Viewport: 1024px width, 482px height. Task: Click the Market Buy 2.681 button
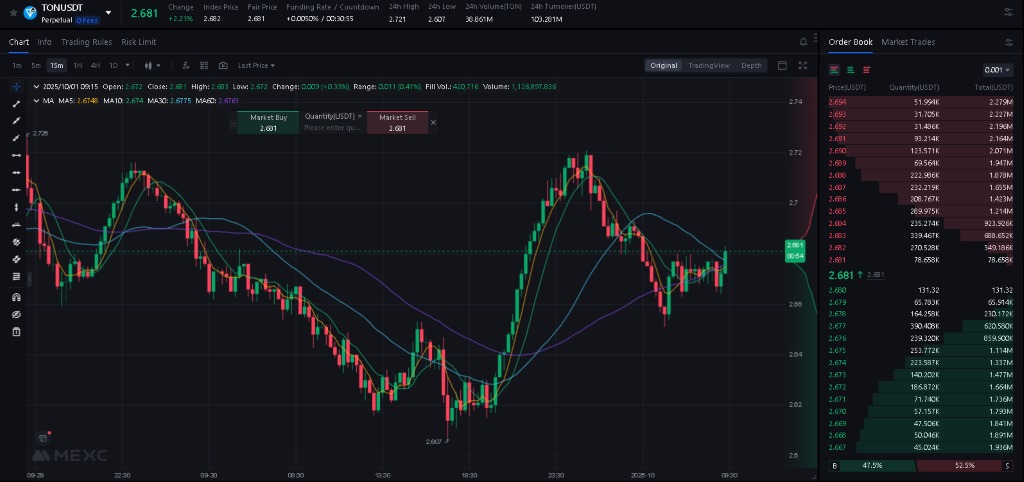268,123
